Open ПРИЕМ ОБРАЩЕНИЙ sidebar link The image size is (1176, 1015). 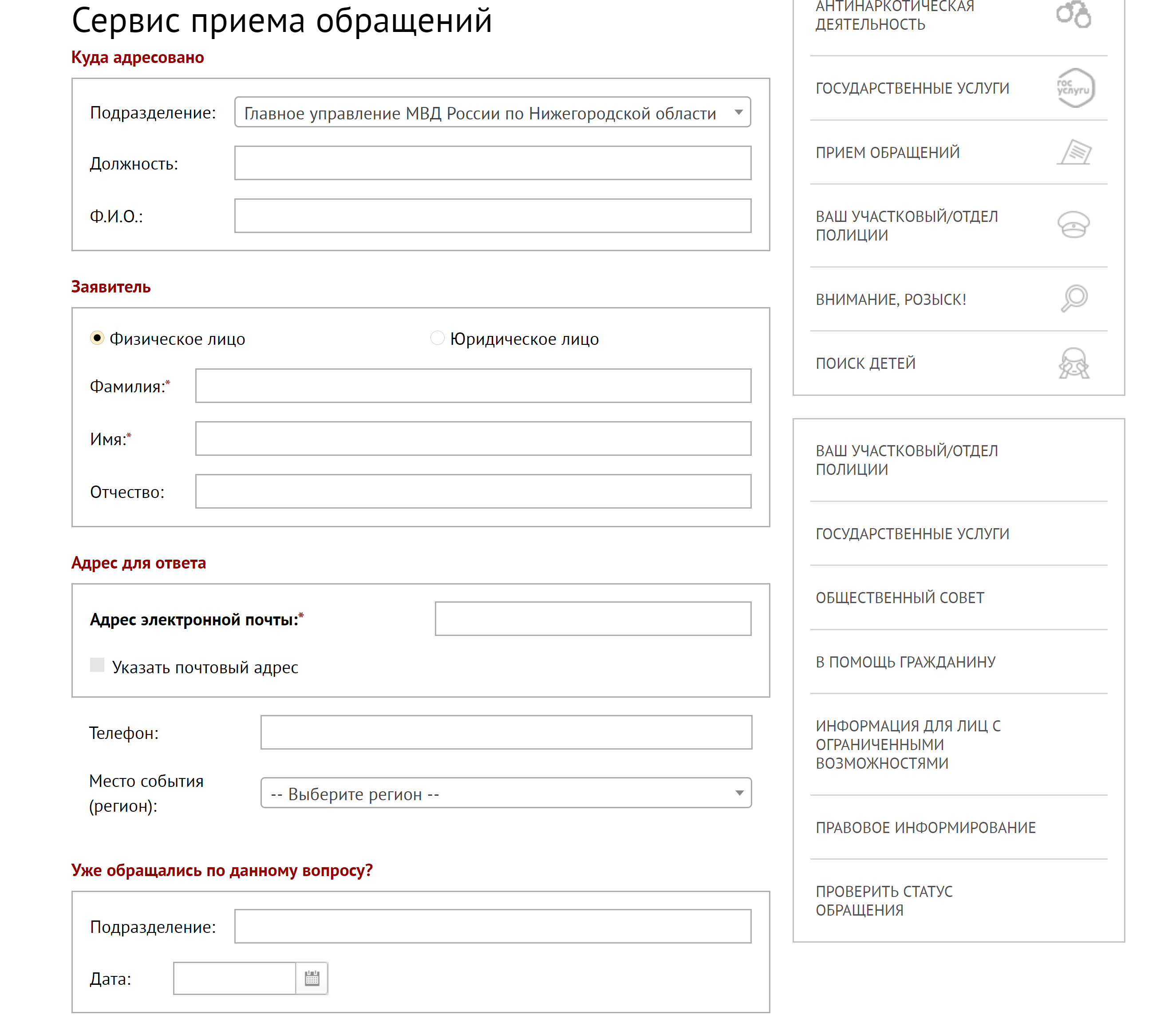tap(888, 152)
